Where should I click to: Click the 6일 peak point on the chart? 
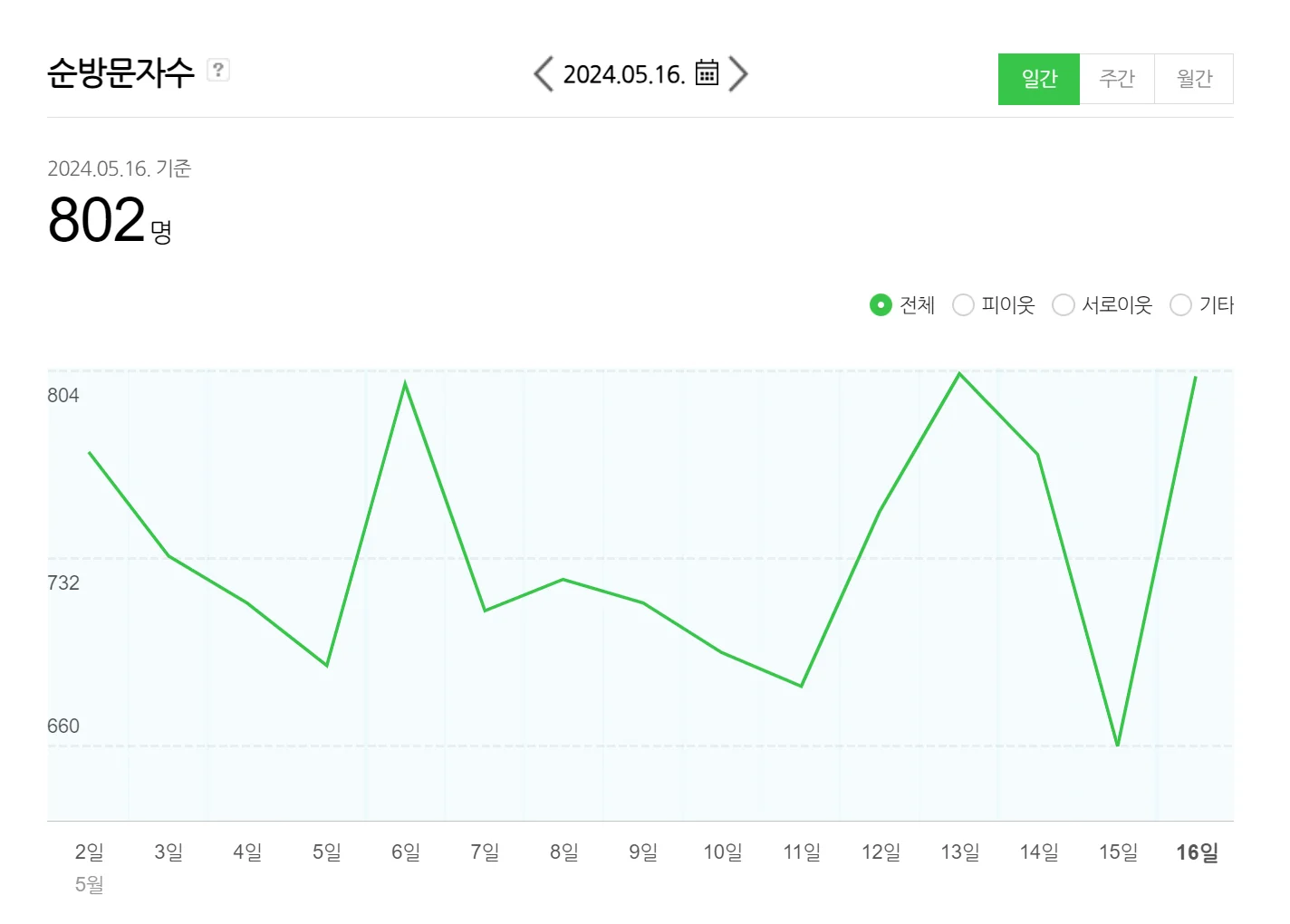(405, 384)
